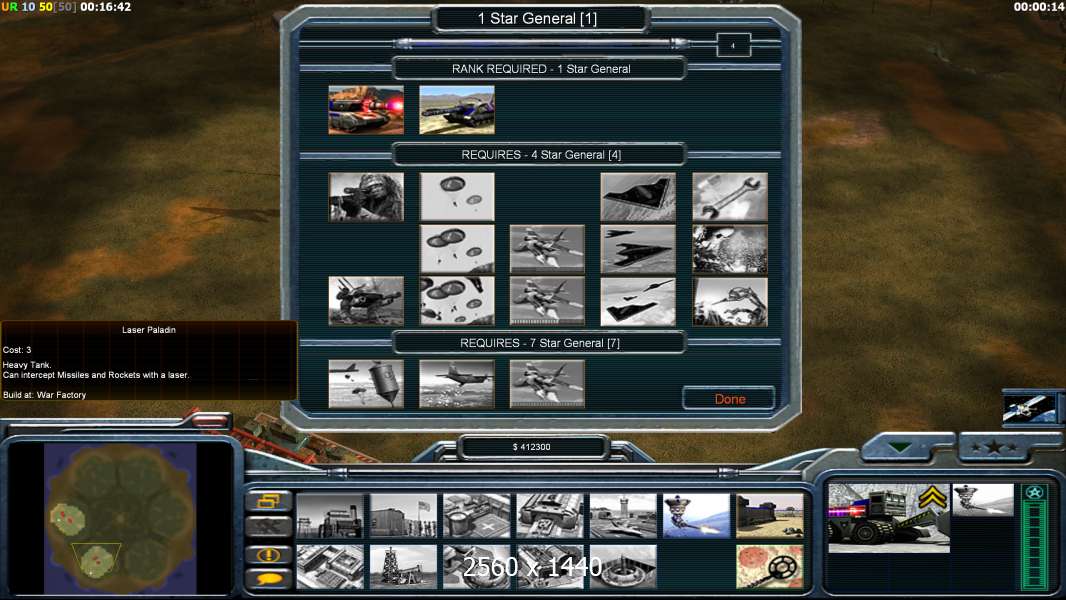Click the yellow veterancy chevron on portrait
Screen dimensions: 1066x600
click(x=933, y=498)
